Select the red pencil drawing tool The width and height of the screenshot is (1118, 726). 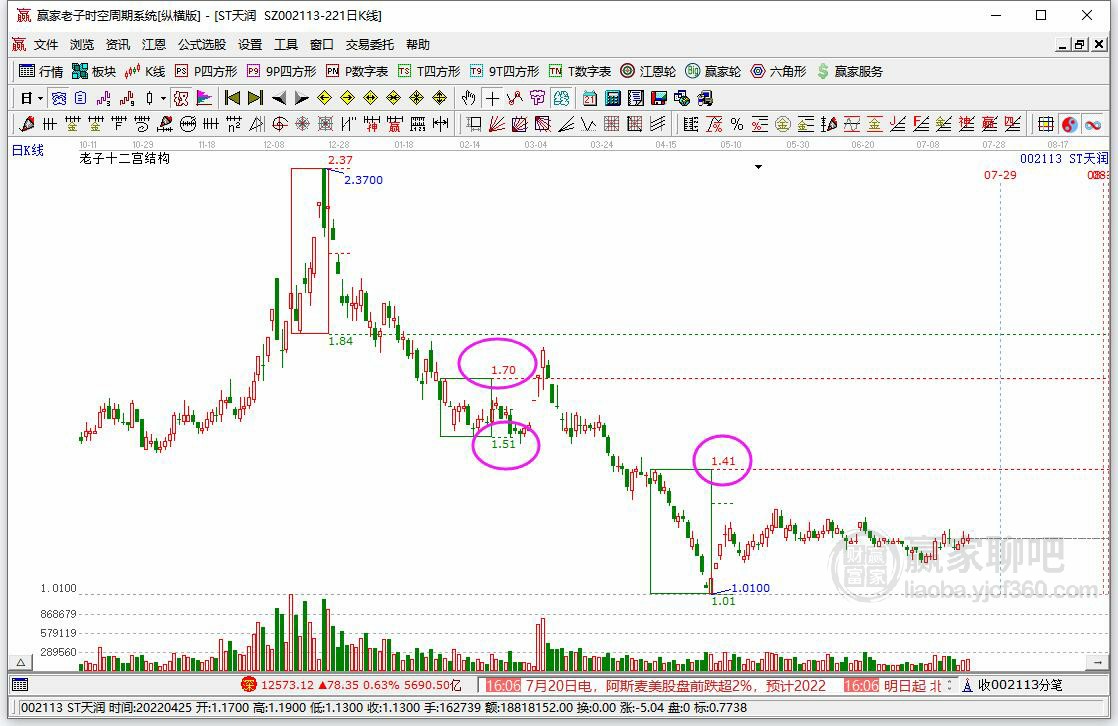pyautogui.click(x=27, y=124)
